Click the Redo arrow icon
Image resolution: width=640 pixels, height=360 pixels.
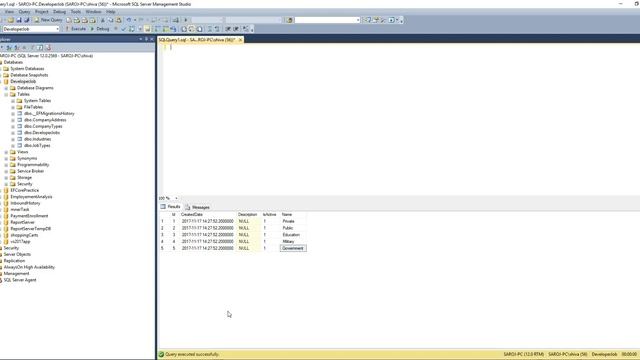pos(141,20)
